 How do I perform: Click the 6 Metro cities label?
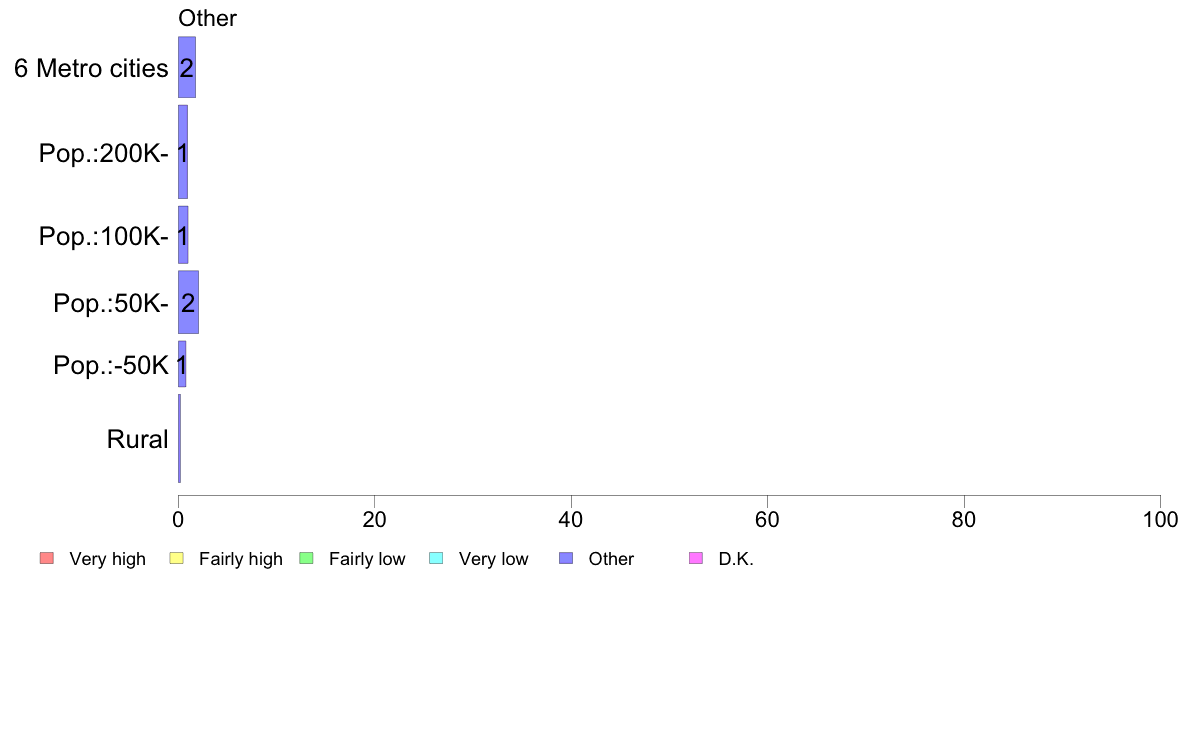click(91, 68)
